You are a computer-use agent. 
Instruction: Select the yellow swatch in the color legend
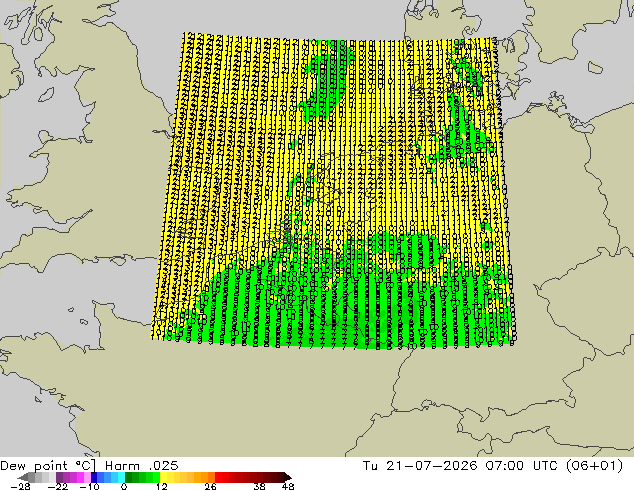(x=163, y=477)
